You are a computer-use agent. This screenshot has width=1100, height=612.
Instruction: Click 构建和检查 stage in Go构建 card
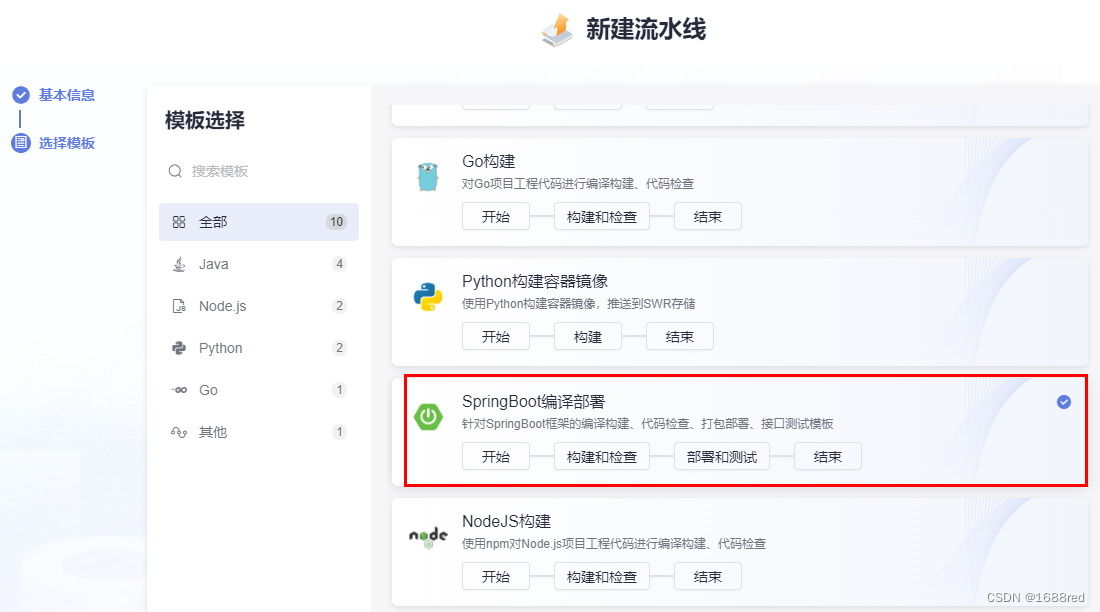pyautogui.click(x=602, y=217)
